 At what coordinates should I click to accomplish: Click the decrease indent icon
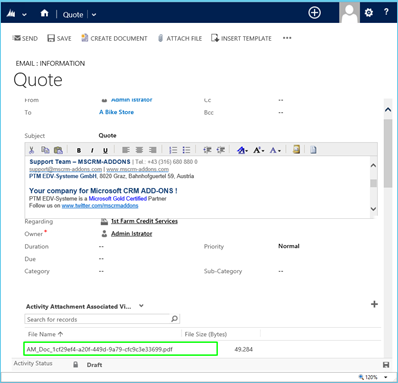click(207, 150)
